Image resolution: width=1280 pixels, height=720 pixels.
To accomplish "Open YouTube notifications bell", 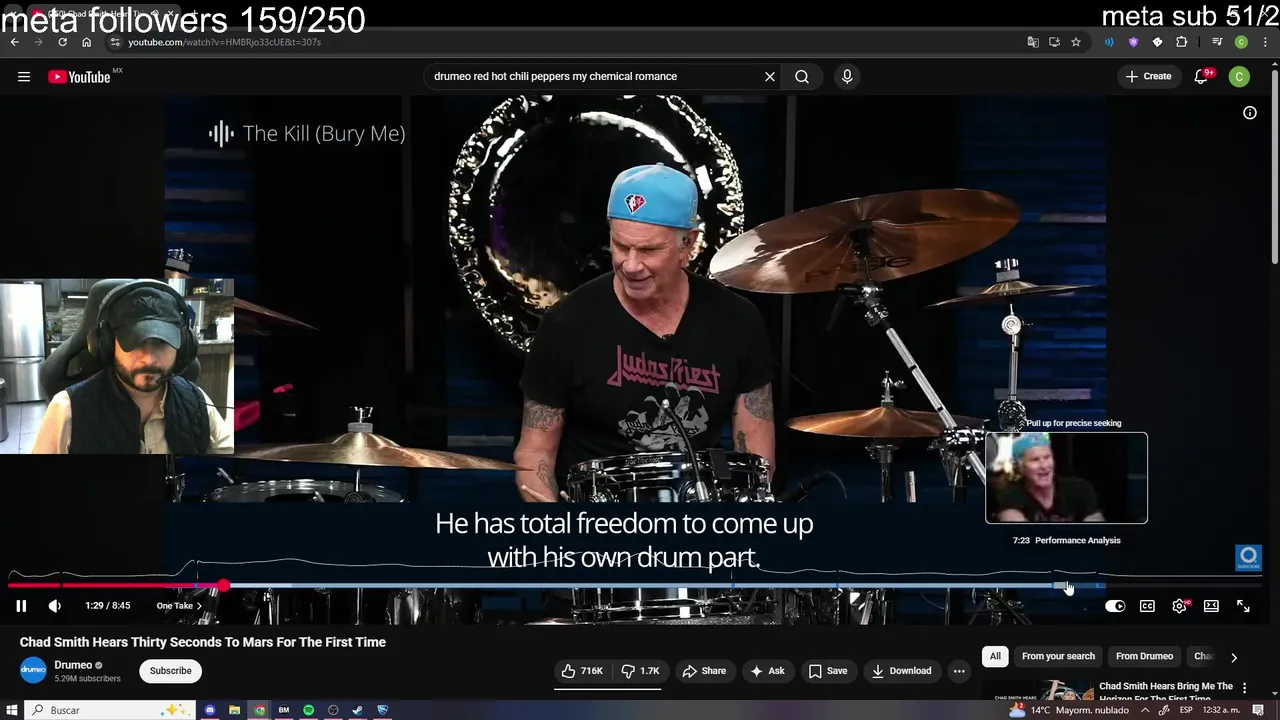I will click(x=1202, y=76).
